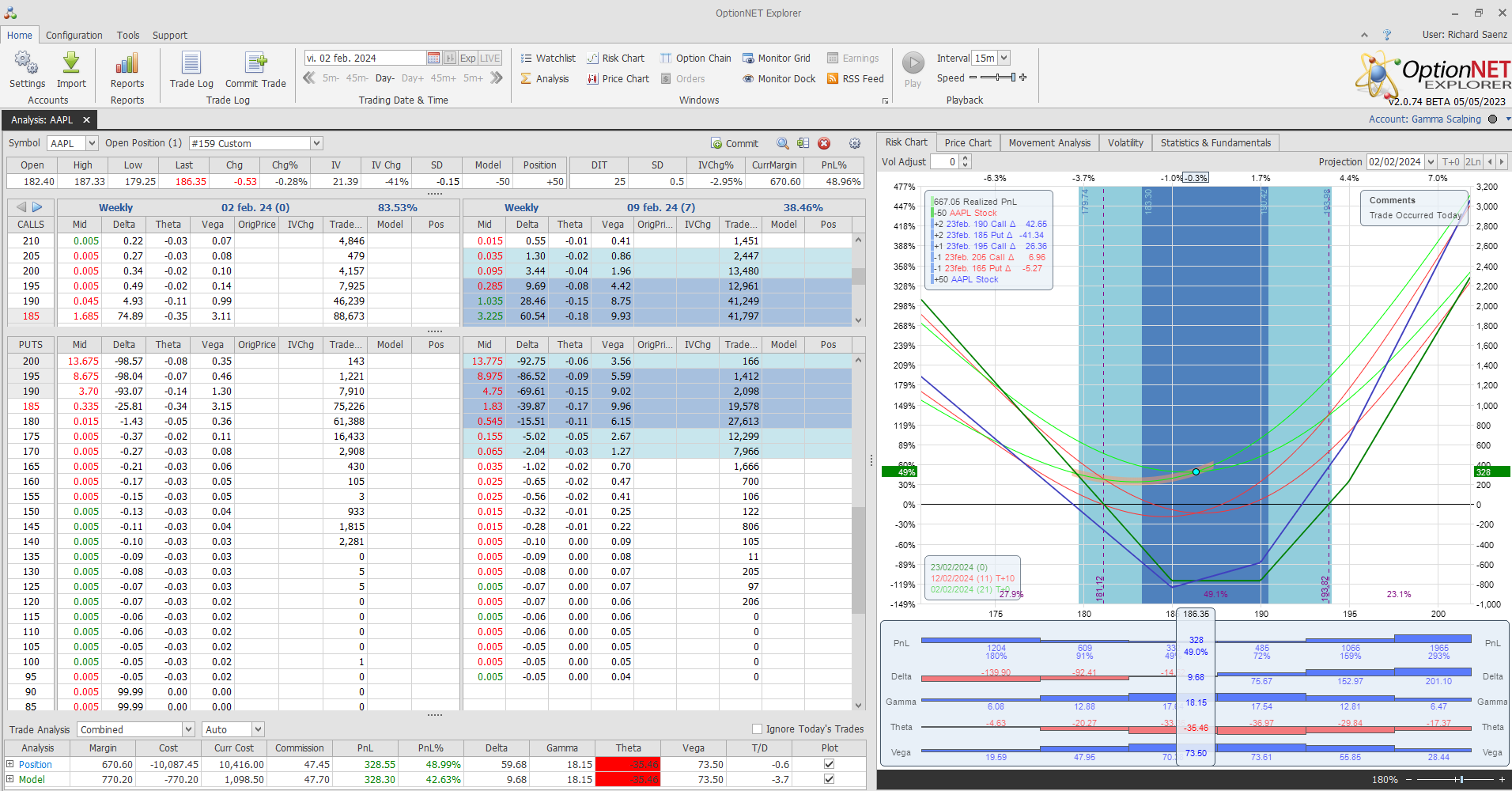Click the Vol Adjust stepper up arrow
The width and height of the screenshot is (1512, 791).
[965, 158]
